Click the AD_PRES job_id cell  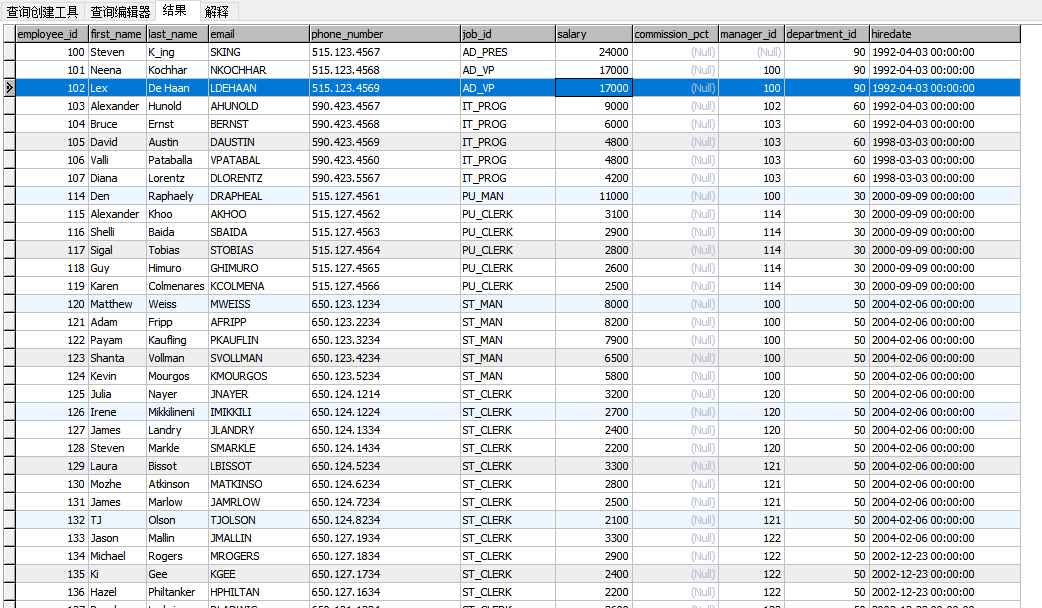point(508,52)
